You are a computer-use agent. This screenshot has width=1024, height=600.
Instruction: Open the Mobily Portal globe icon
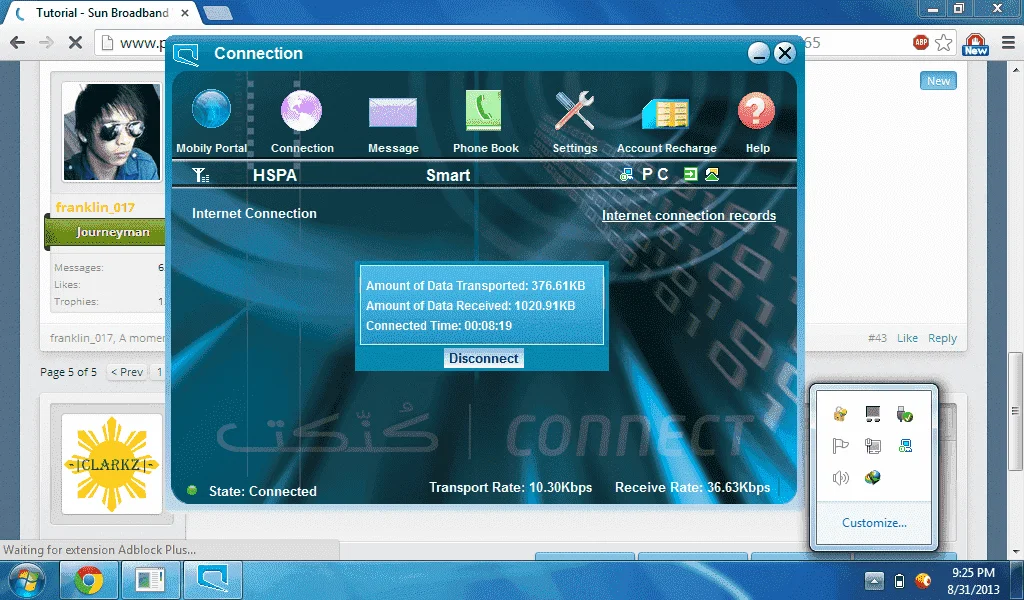click(x=211, y=109)
